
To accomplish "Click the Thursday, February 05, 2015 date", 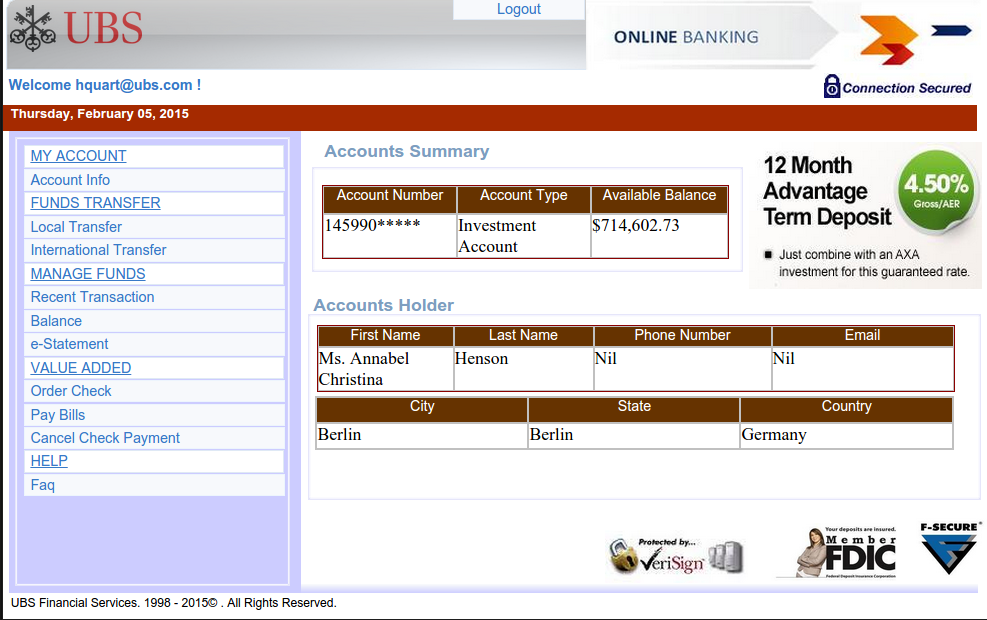I will 99,114.
